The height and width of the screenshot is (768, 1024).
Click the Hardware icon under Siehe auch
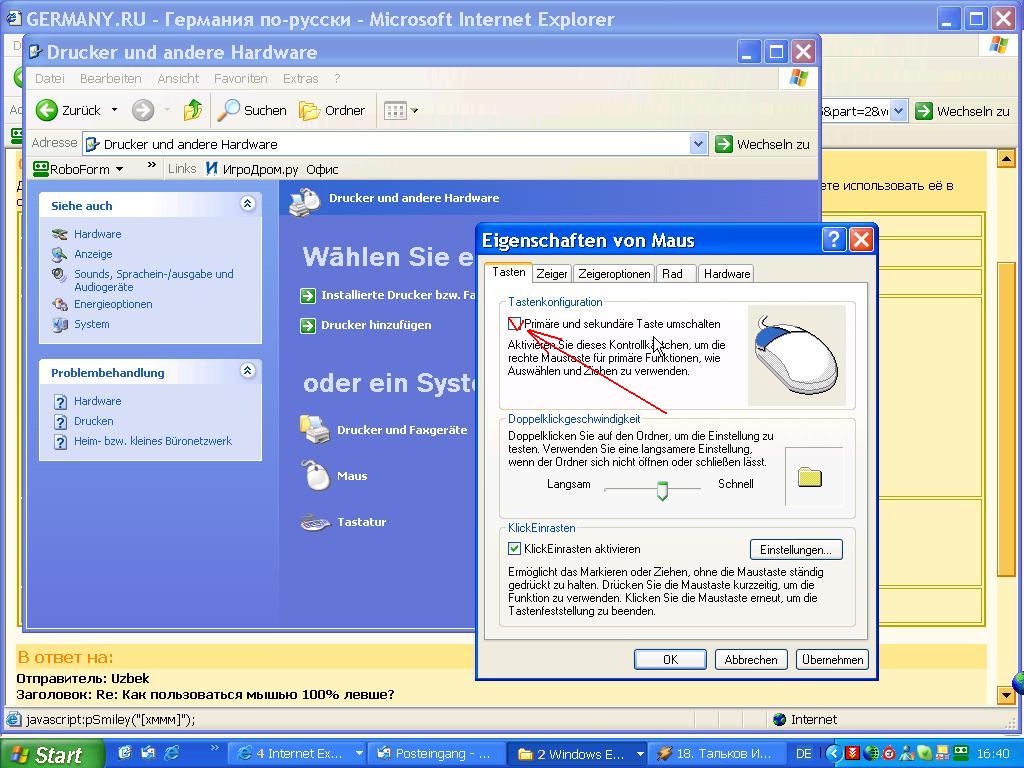[59, 234]
